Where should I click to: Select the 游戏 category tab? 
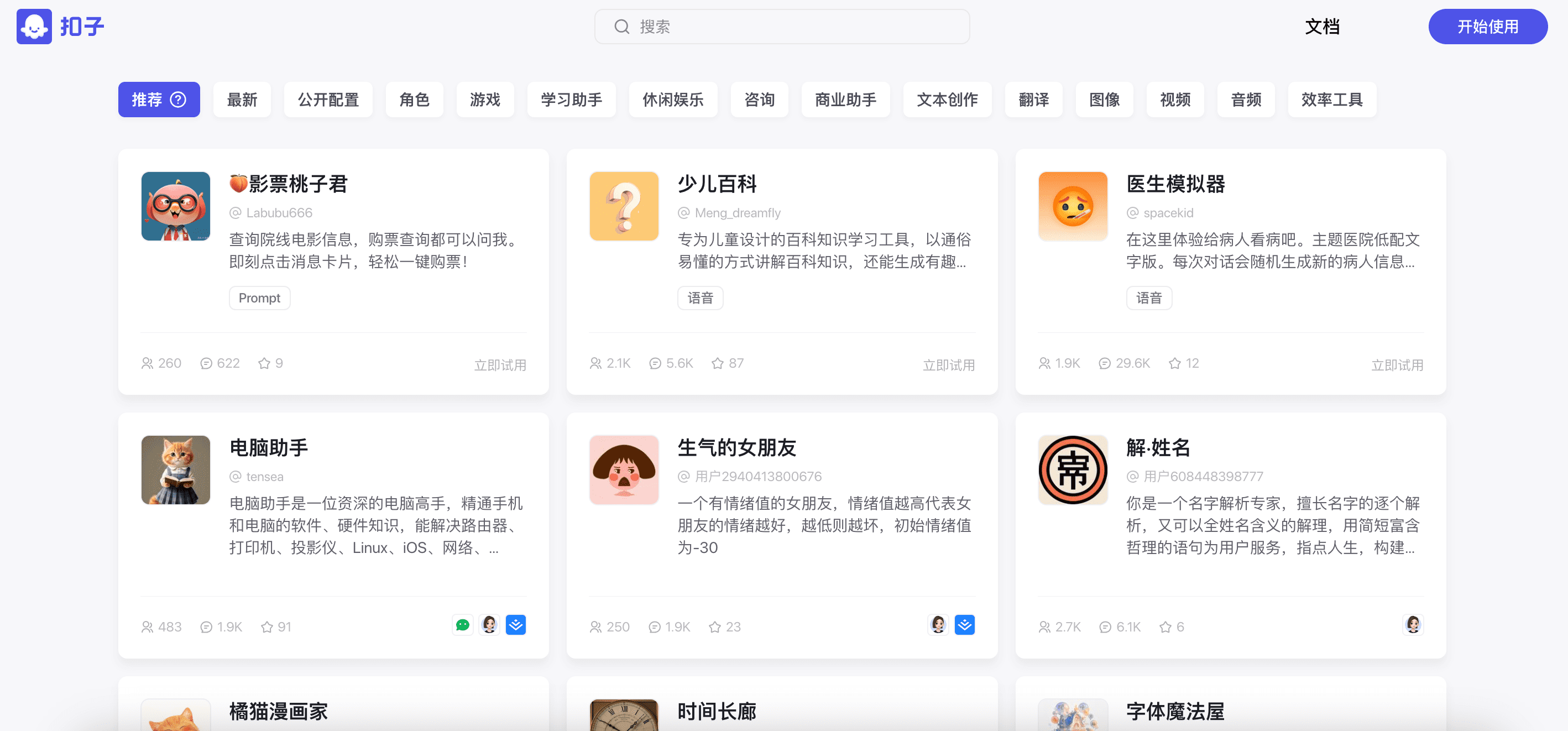(484, 99)
